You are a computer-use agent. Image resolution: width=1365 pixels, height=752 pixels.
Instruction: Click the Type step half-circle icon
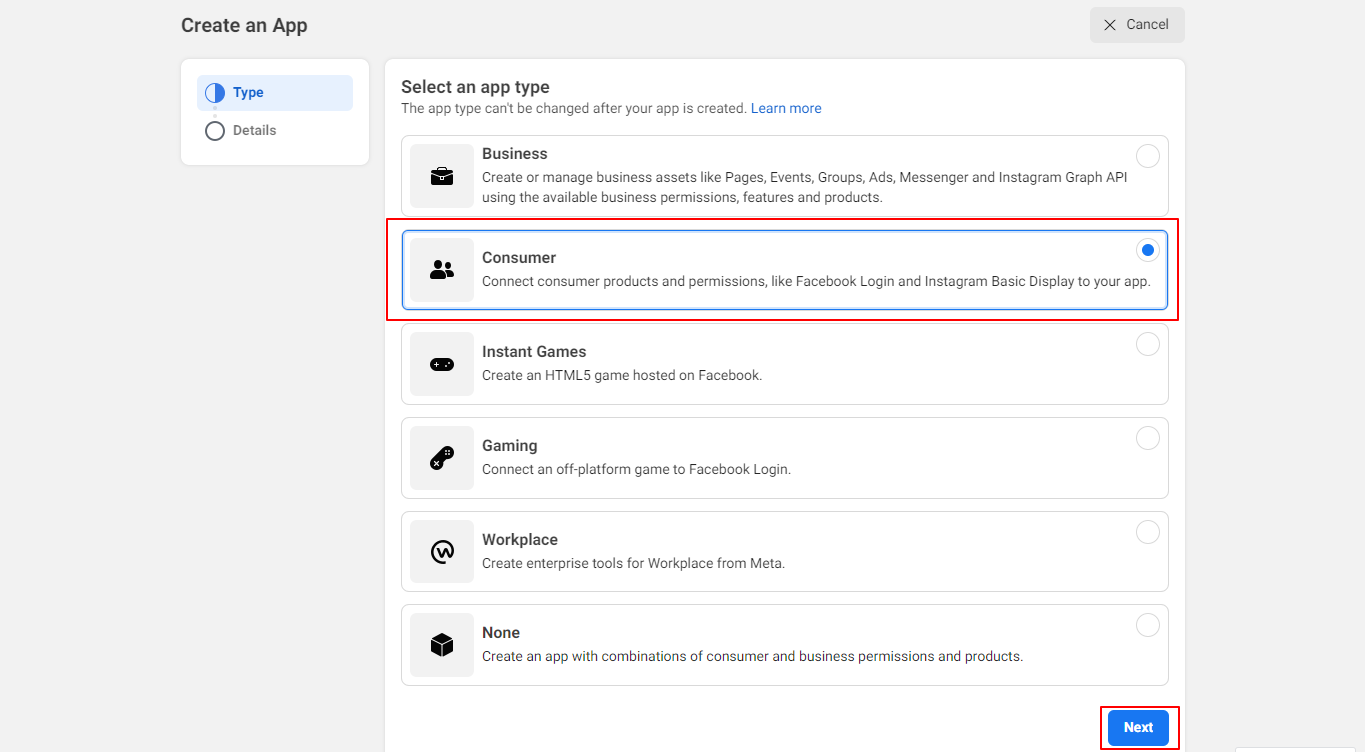[x=215, y=93]
